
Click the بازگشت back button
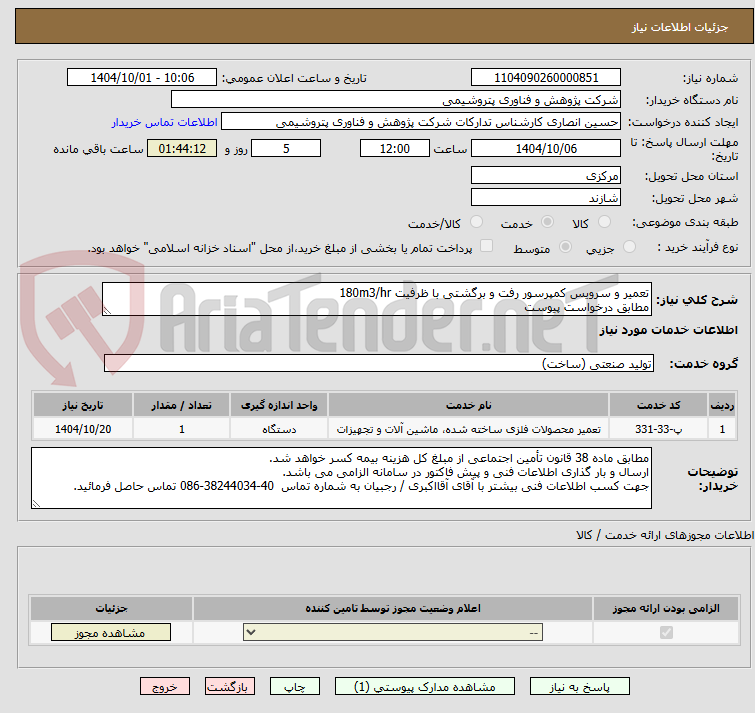click(x=230, y=687)
